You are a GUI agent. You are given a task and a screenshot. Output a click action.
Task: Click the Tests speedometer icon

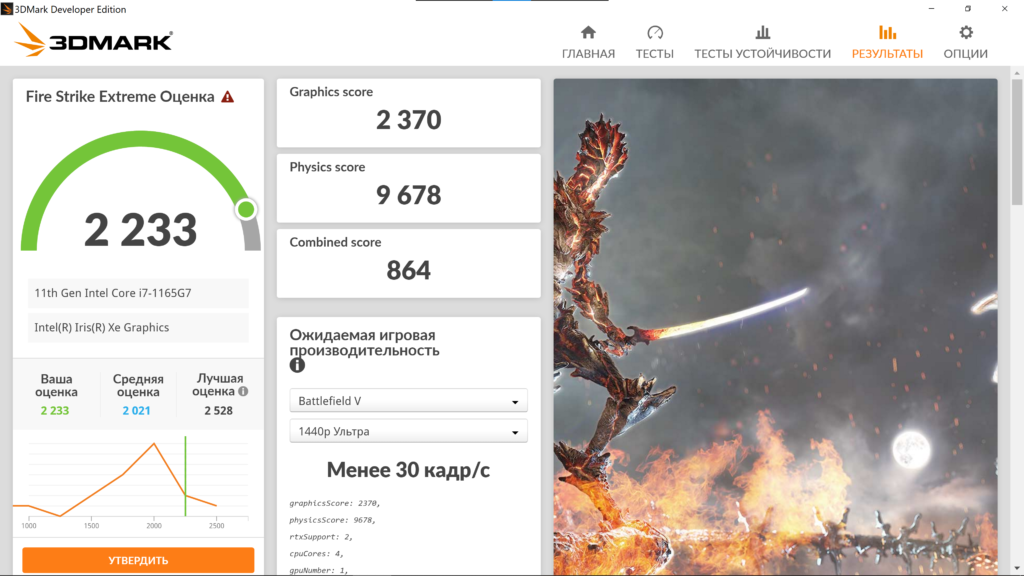[655, 33]
